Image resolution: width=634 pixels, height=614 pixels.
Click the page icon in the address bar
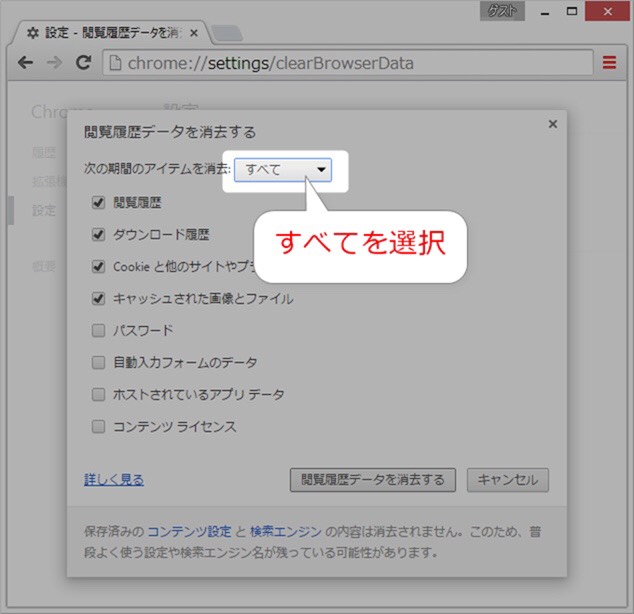115,63
